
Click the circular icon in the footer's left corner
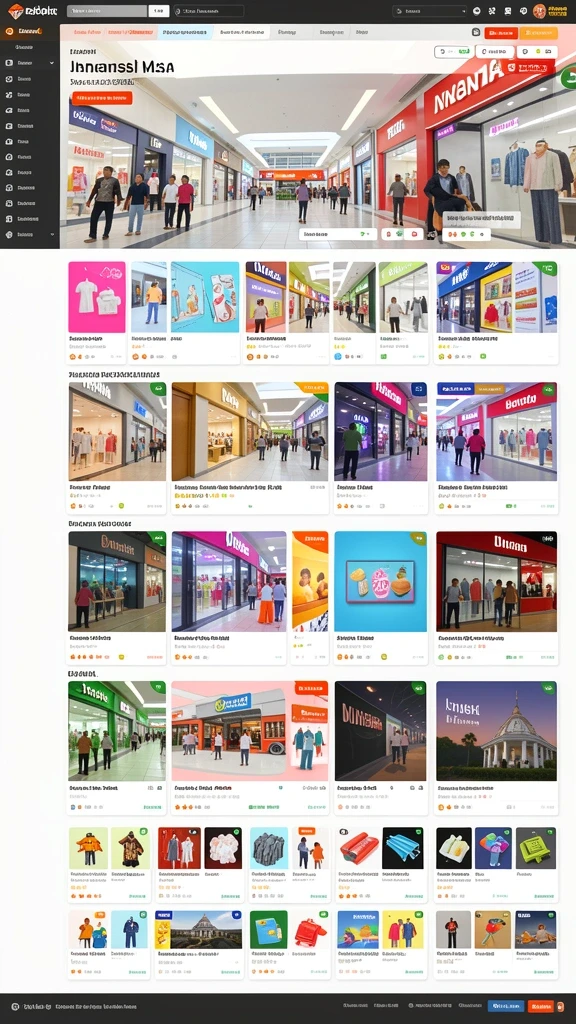pyautogui.click(x=15, y=1007)
